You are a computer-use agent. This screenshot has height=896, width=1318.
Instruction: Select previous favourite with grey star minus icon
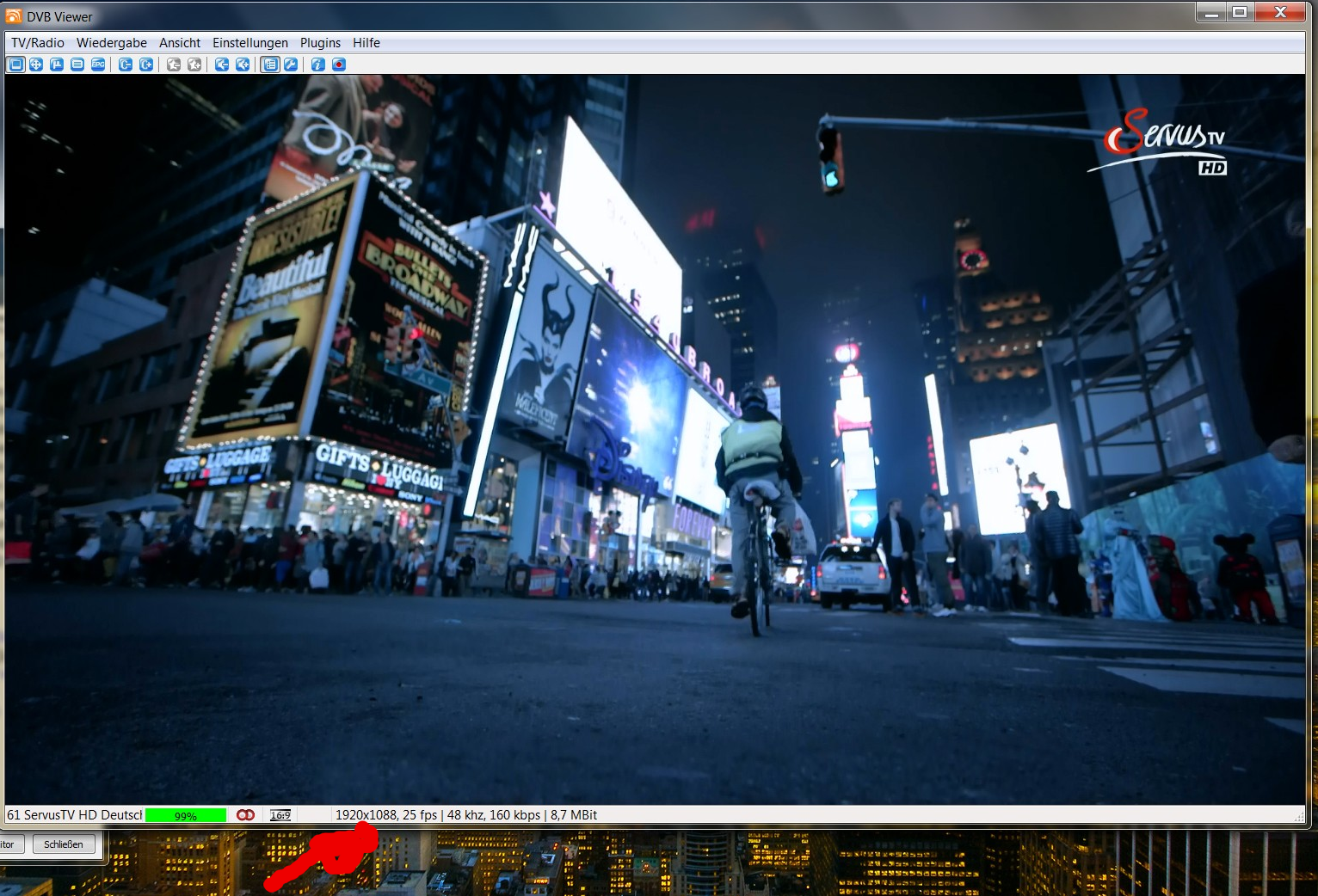174,64
